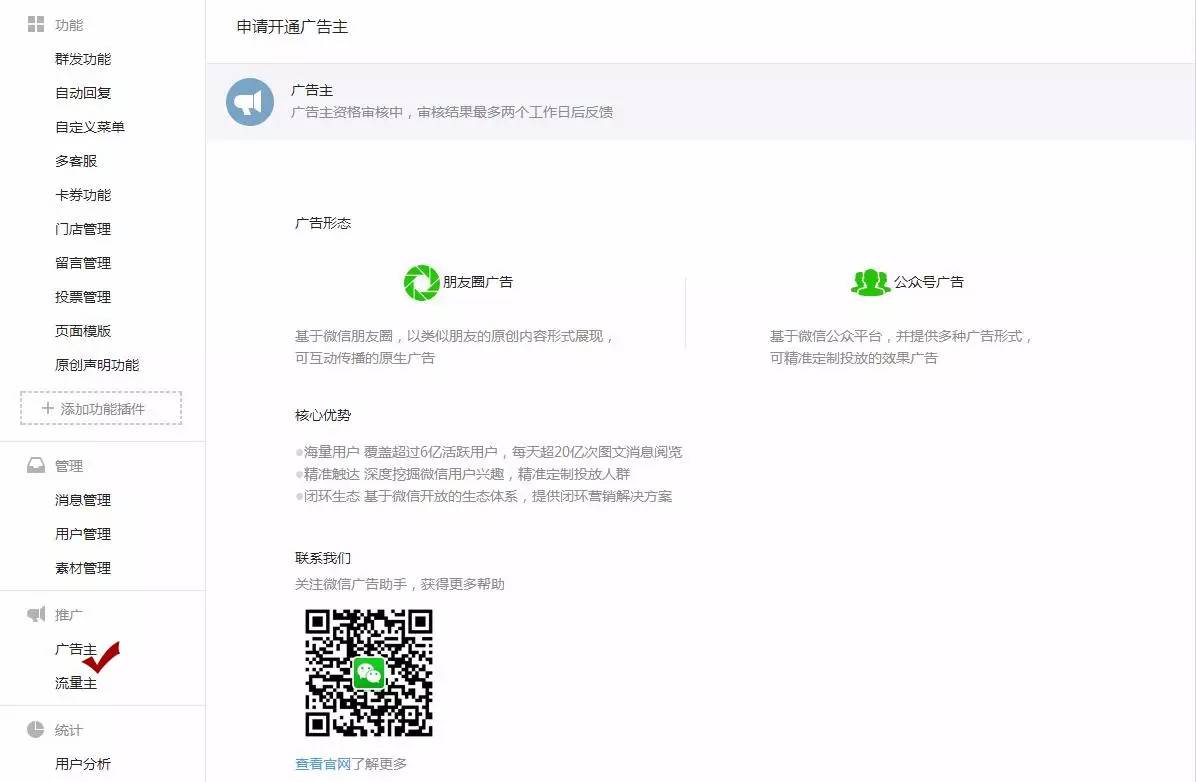Click the 申请开通广告主 page heading
The width and height of the screenshot is (1196, 782).
click(292, 27)
